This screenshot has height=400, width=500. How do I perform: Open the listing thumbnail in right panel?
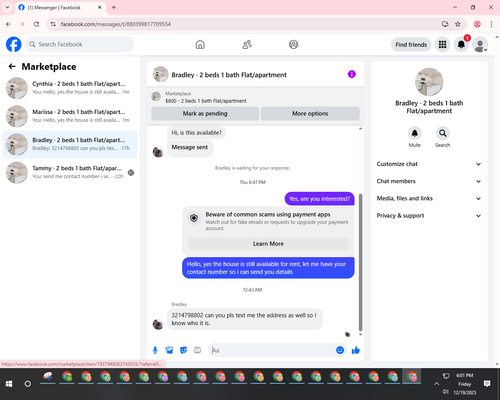pyautogui.click(x=429, y=82)
